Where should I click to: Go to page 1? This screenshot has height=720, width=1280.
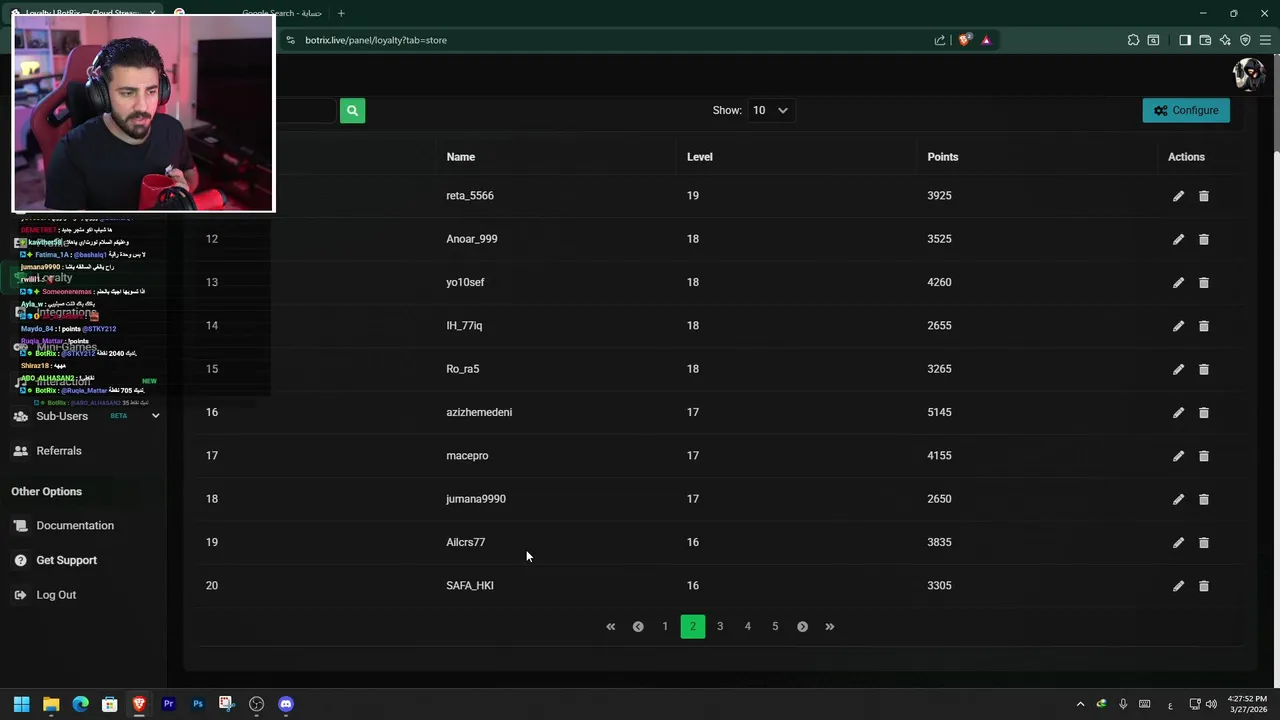tap(665, 627)
